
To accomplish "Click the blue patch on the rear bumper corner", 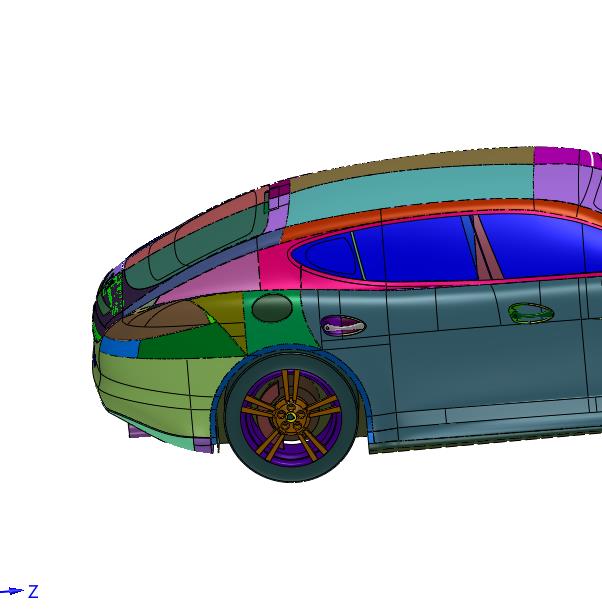I will (x=120, y=347).
